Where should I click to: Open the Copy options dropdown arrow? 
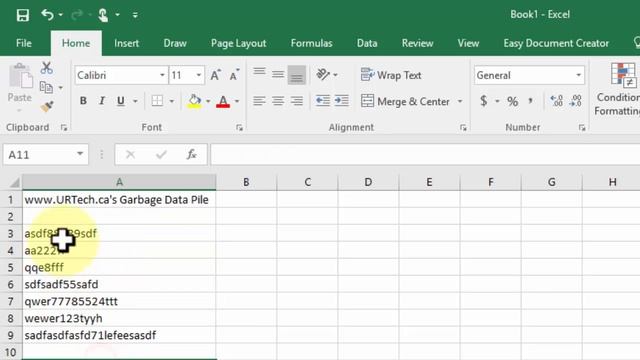tap(61, 88)
